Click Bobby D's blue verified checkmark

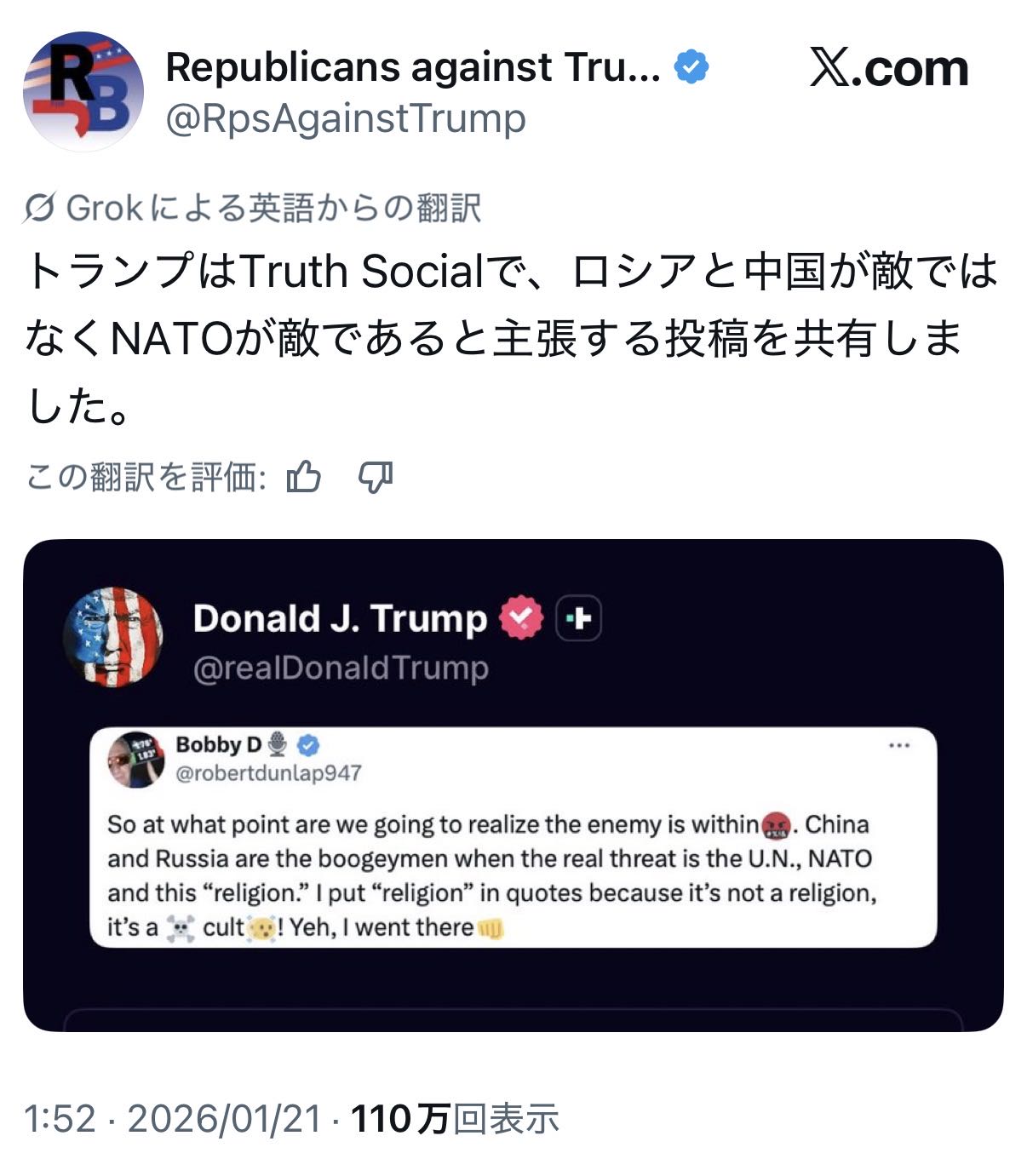[x=308, y=745]
